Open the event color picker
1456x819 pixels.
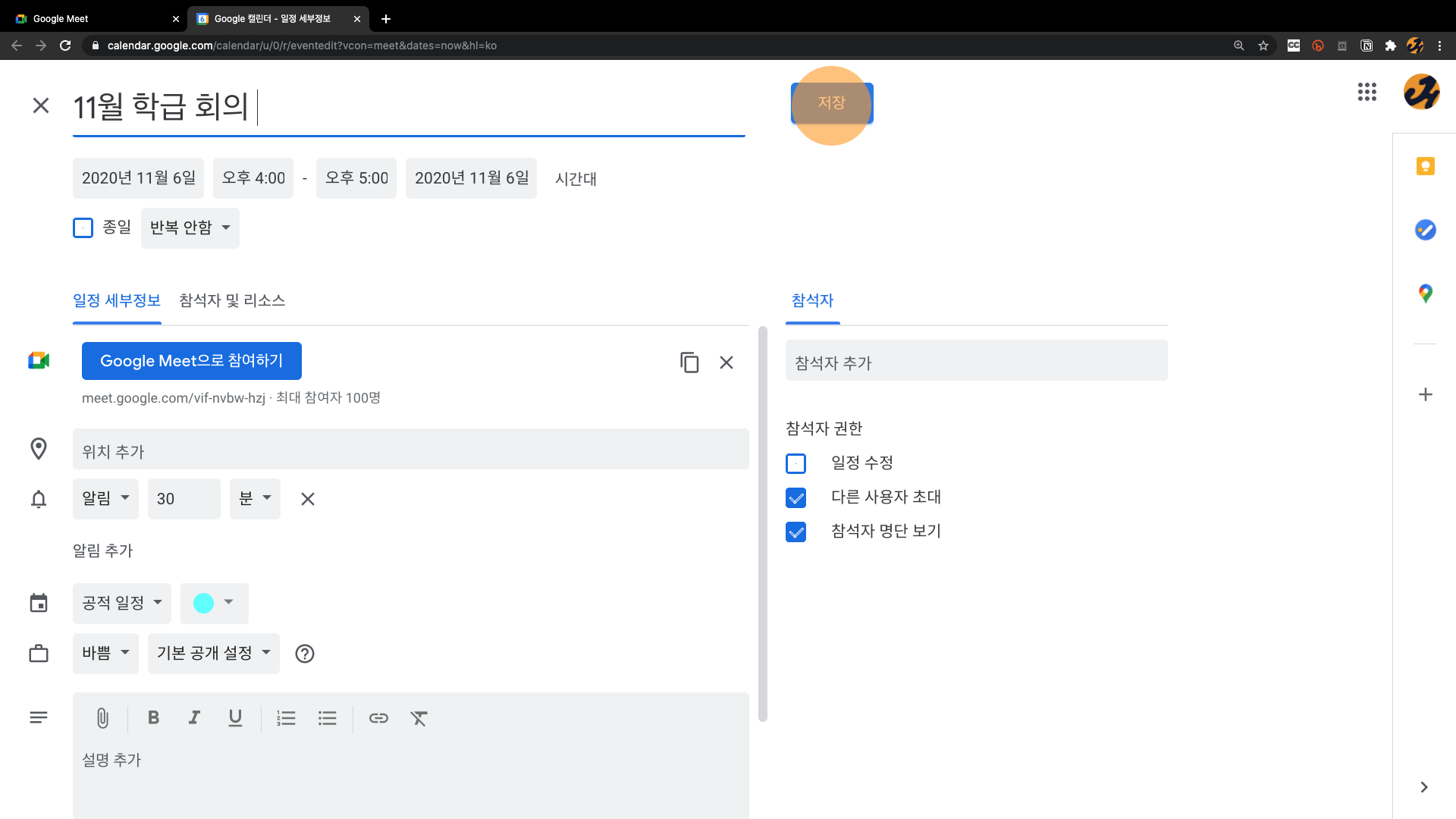(x=214, y=603)
